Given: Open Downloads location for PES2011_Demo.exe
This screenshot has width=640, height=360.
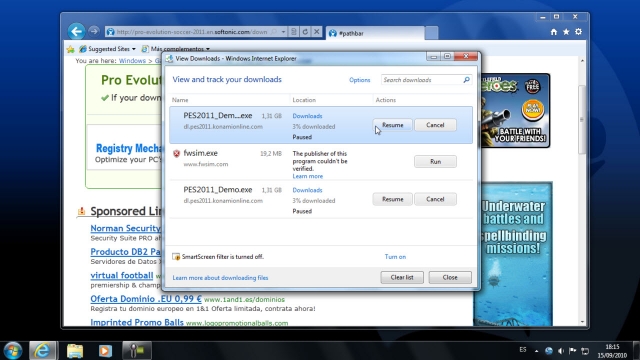Looking at the screenshot, I should [307, 190].
